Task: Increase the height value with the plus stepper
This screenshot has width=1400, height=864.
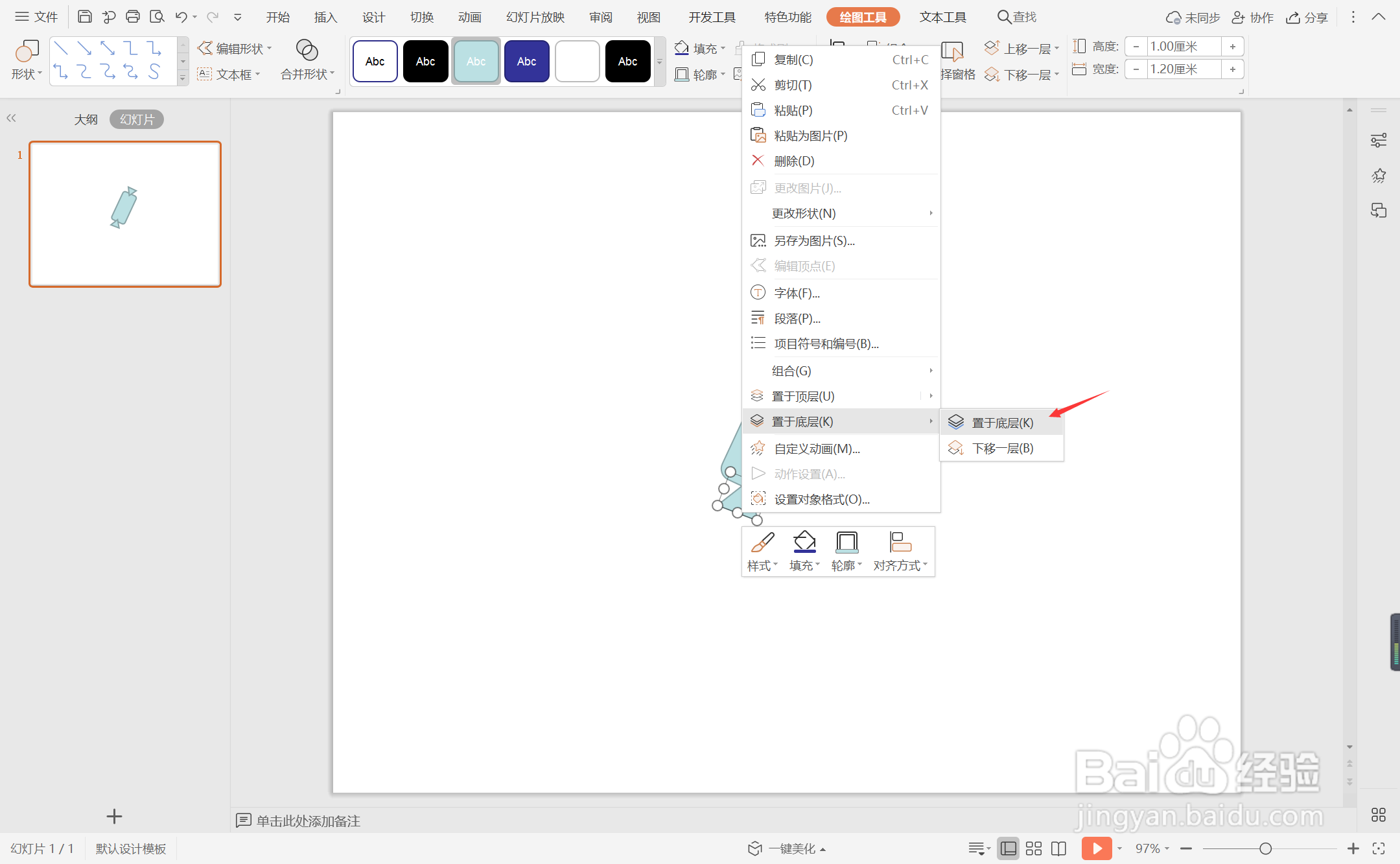Action: [1232, 47]
